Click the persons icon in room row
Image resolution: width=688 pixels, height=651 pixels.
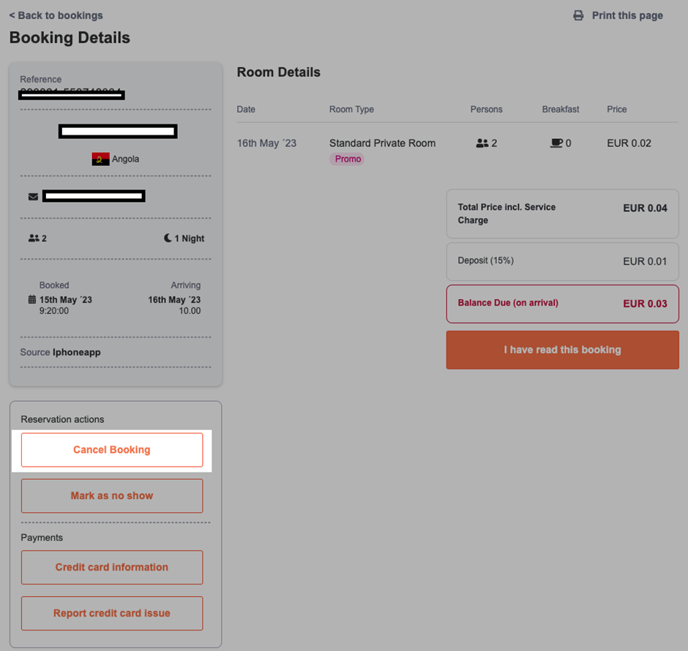tap(482, 144)
